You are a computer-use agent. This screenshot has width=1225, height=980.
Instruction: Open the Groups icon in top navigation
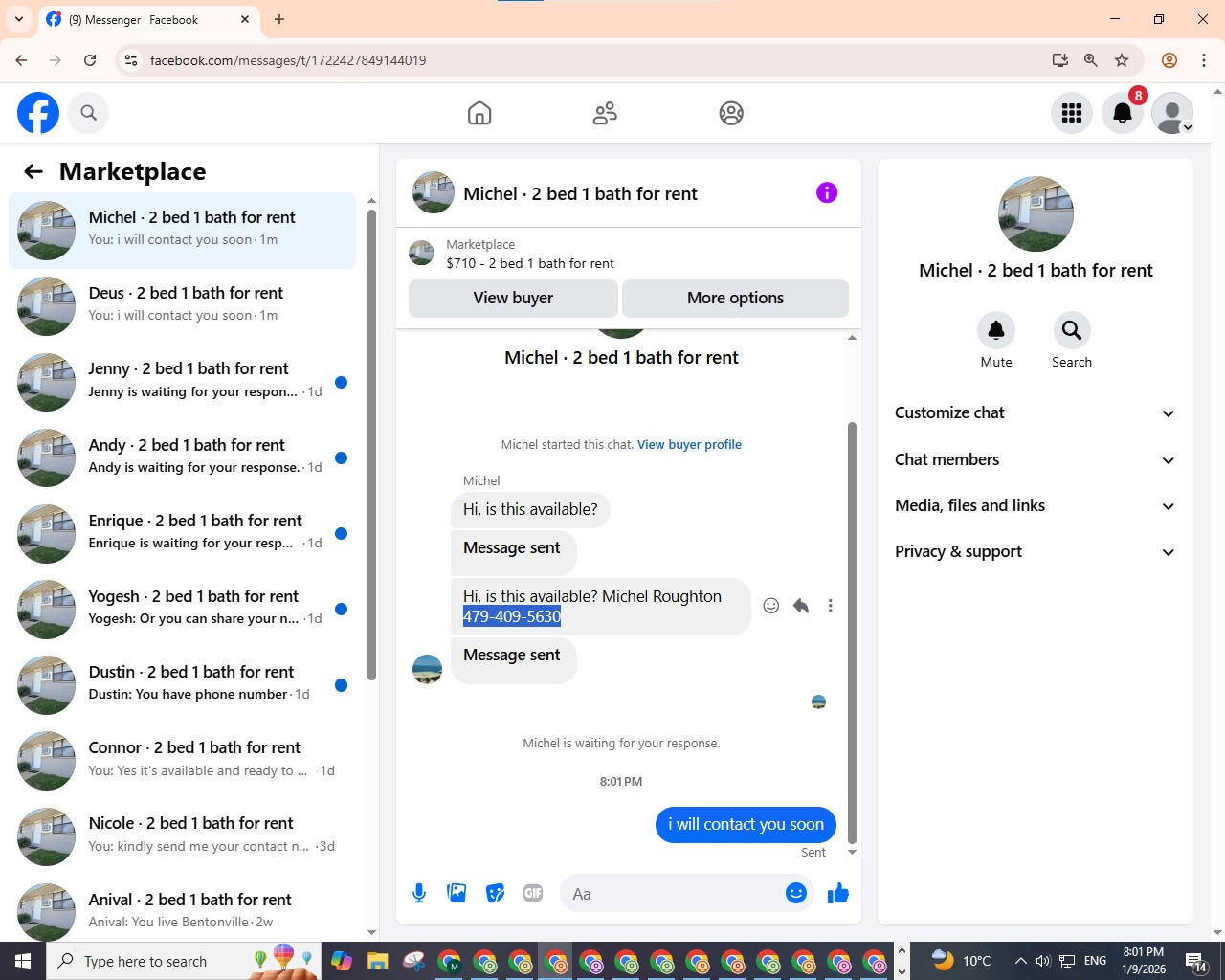point(731,113)
